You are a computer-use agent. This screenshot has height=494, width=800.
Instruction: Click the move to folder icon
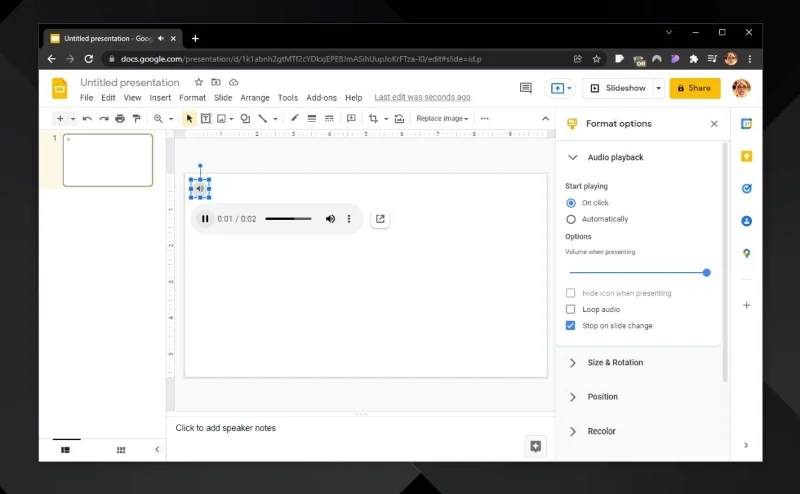point(216,82)
